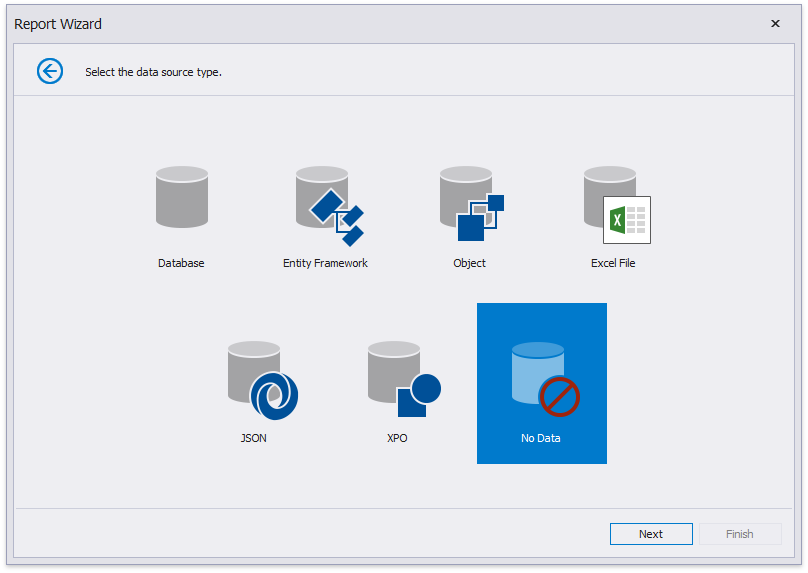Viewport: 808px width, 573px height.
Task: Select the Database cylinder icon
Action: 181,198
